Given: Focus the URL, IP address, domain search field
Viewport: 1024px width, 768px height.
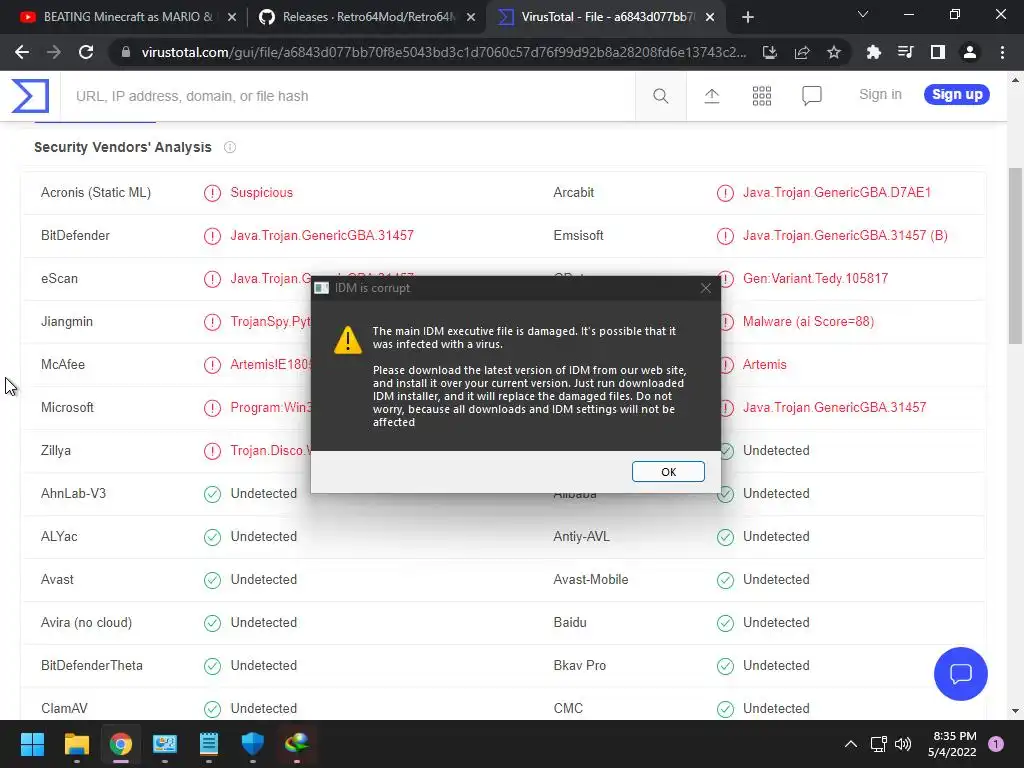Looking at the screenshot, I should (x=347, y=96).
